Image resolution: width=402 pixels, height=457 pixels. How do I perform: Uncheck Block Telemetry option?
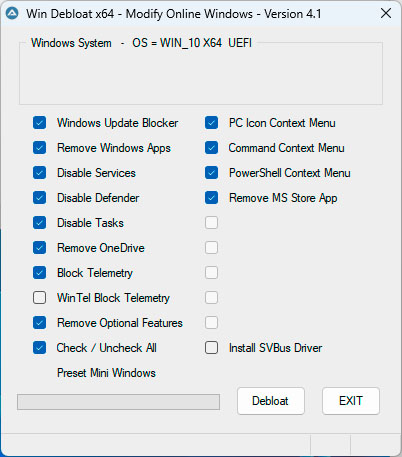pos(40,273)
